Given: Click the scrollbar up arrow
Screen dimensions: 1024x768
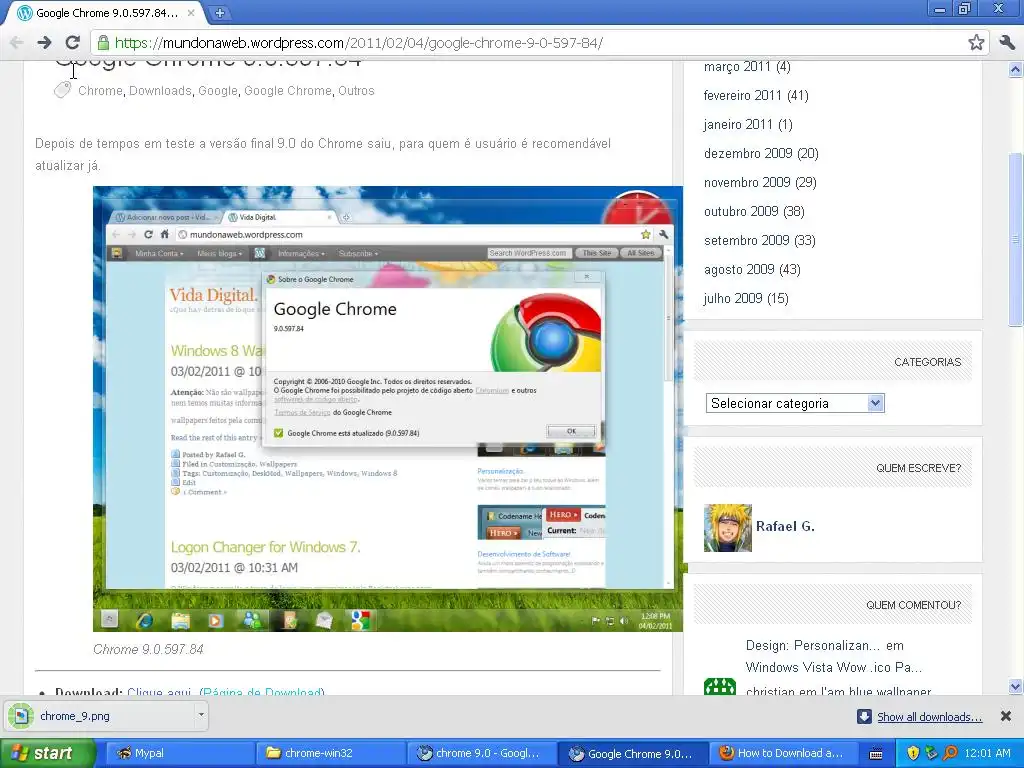Looking at the screenshot, I should click(1015, 69).
